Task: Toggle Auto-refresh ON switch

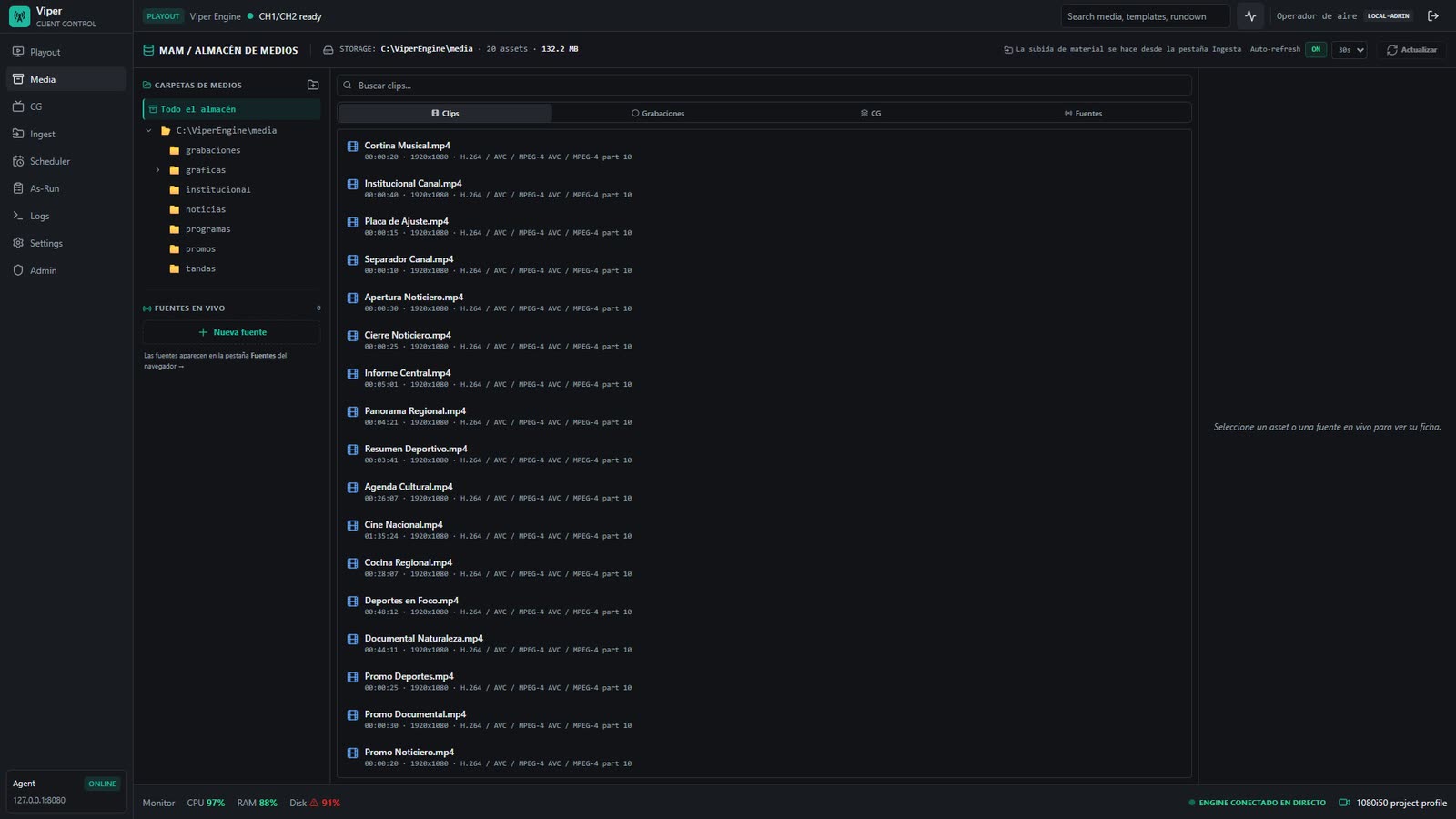Action: click(x=1316, y=49)
